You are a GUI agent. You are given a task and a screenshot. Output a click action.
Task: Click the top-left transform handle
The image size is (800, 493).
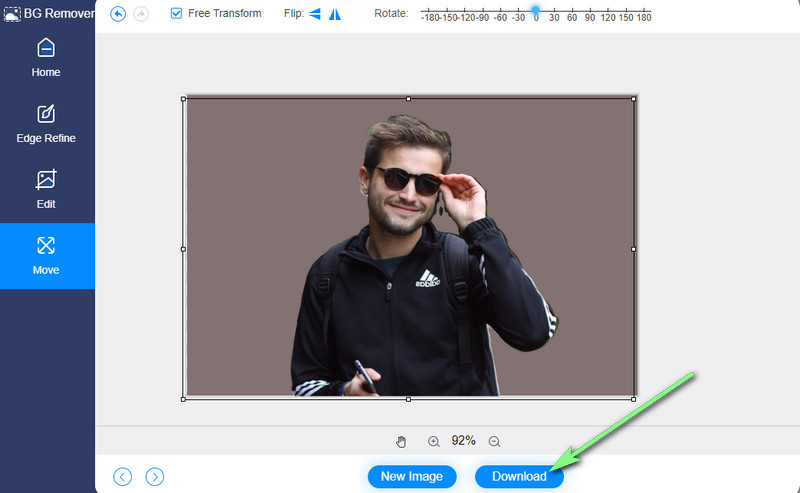[x=184, y=98]
